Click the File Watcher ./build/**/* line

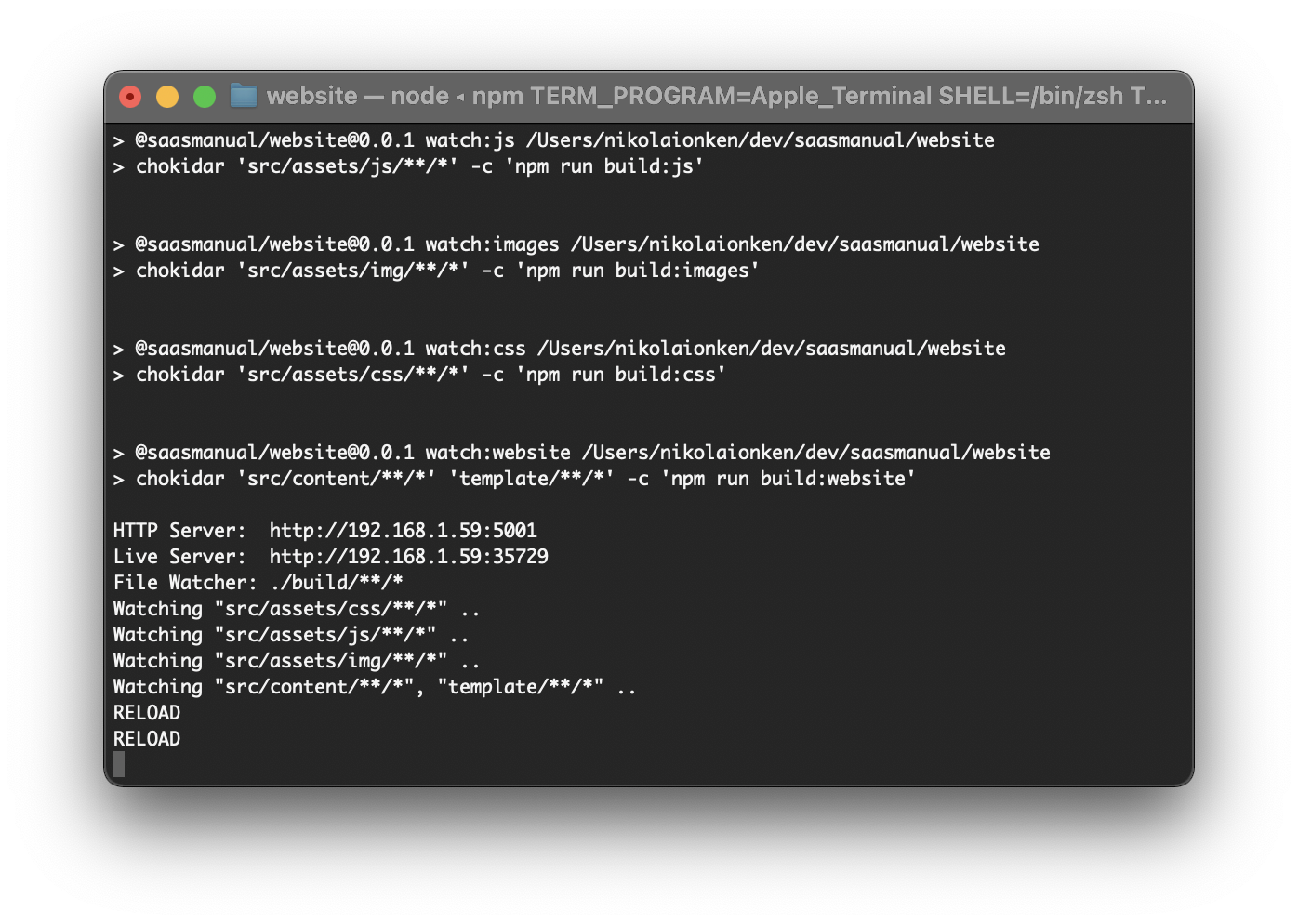tap(258, 583)
